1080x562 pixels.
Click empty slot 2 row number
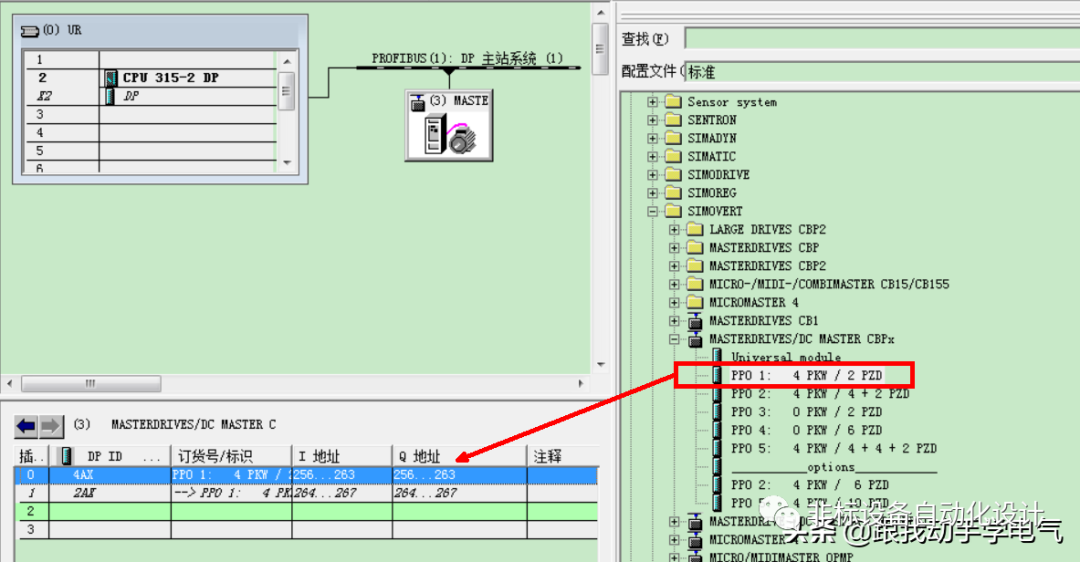point(31,511)
